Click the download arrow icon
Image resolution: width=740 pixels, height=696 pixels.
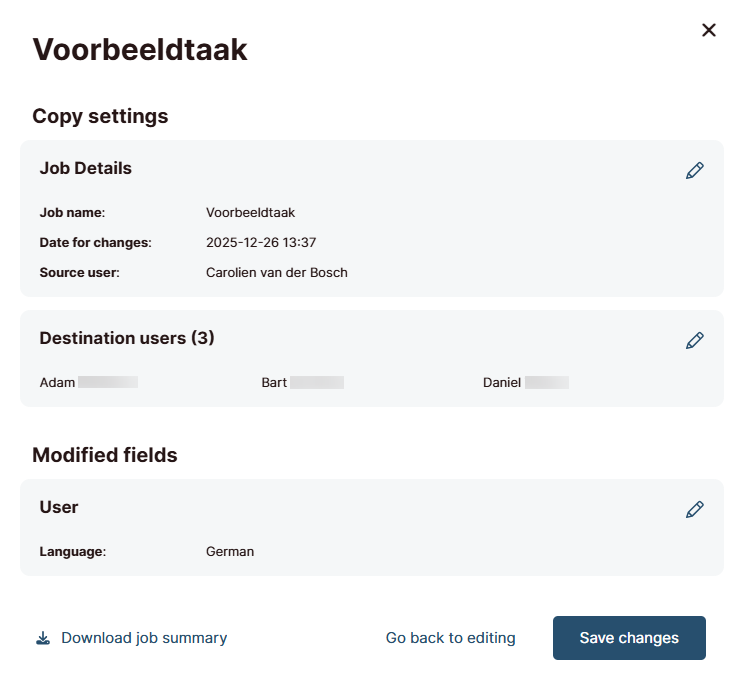coord(43,638)
